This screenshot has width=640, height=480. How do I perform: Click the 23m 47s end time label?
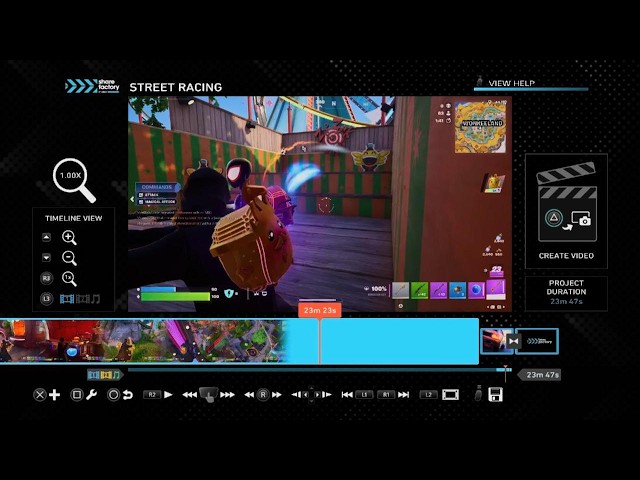[541, 375]
